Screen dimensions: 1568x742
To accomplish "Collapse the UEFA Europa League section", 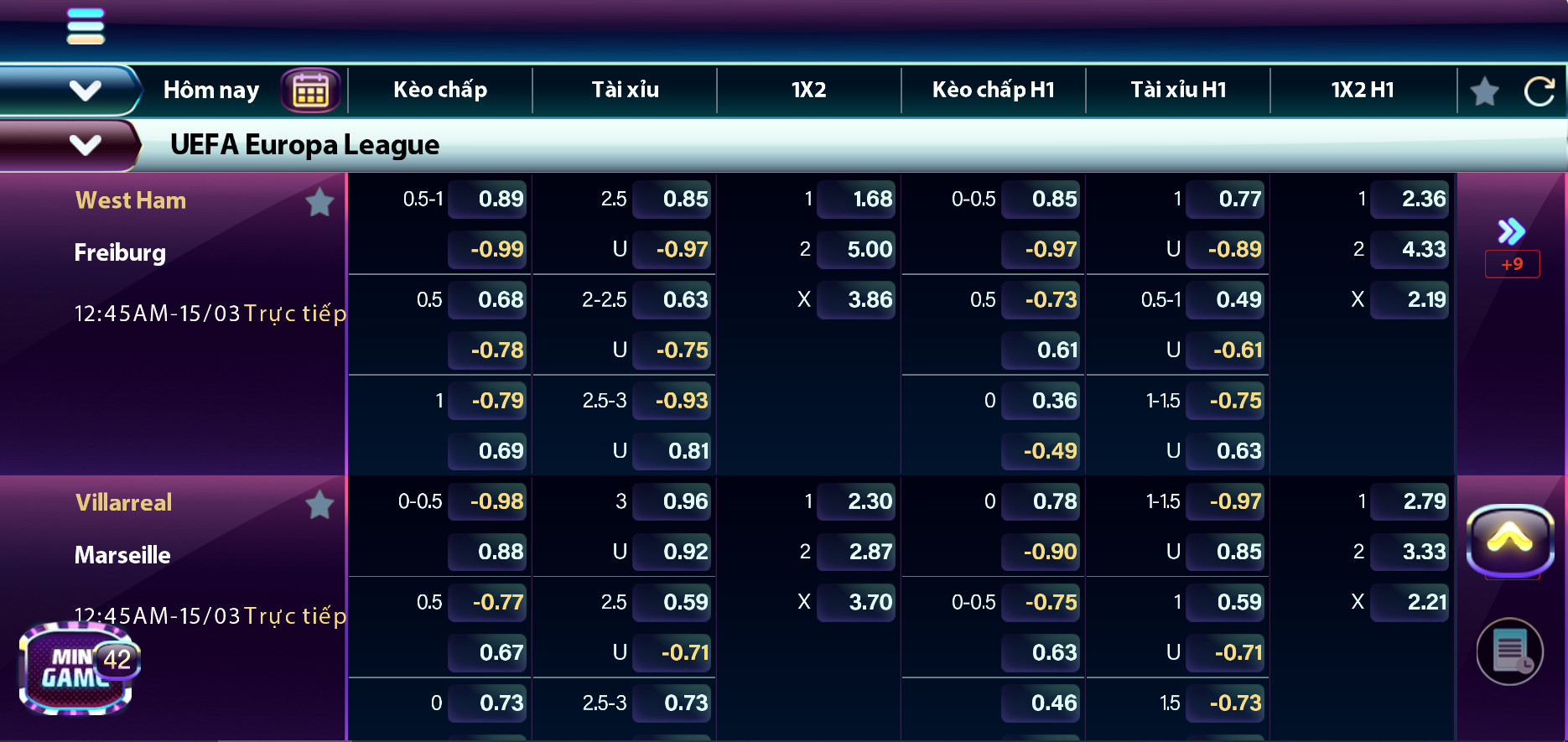I will point(85,145).
